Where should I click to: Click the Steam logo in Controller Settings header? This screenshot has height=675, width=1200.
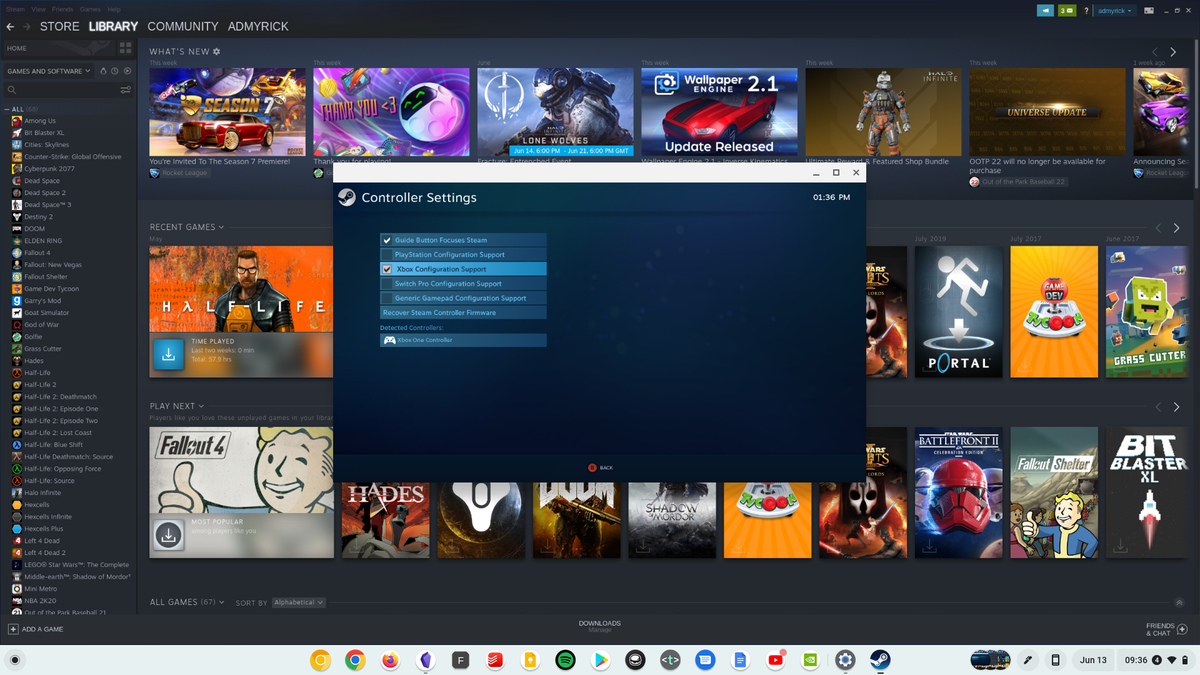click(x=346, y=198)
